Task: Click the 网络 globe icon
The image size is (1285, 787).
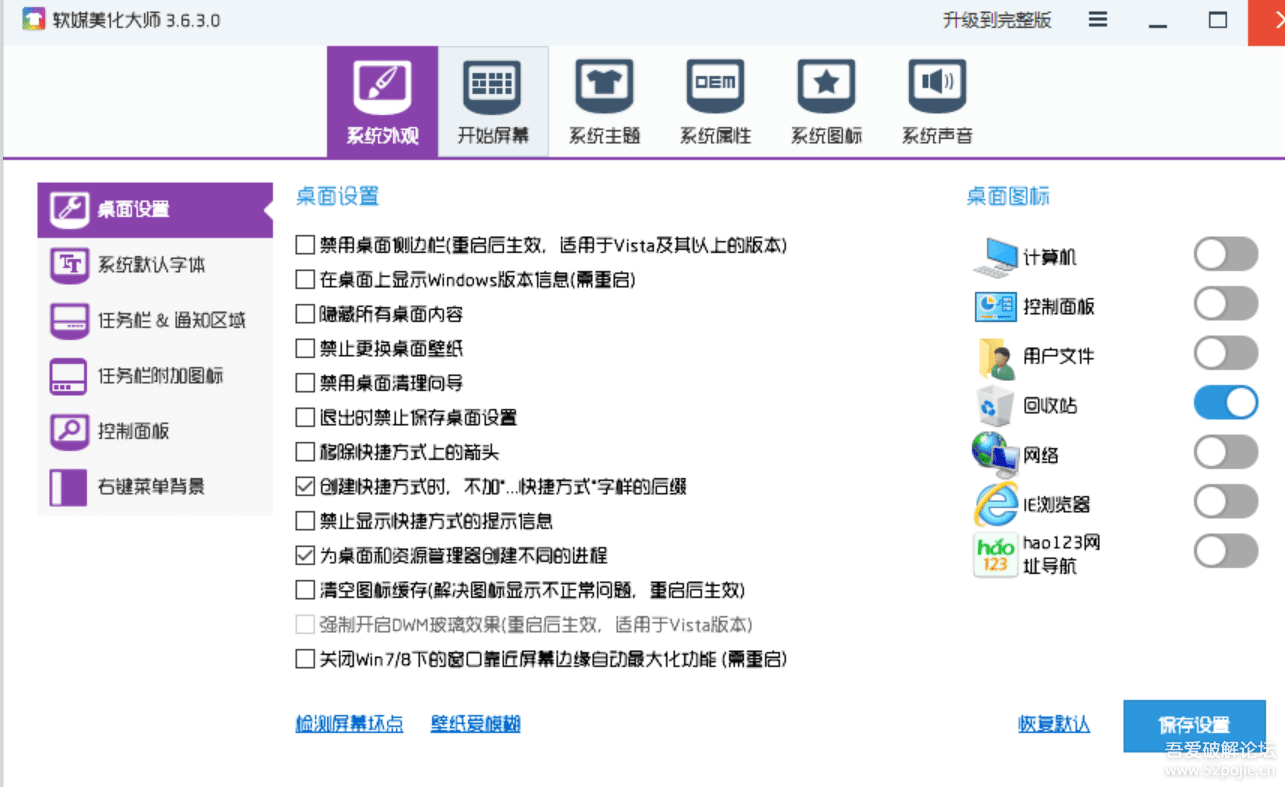Action: 996,455
